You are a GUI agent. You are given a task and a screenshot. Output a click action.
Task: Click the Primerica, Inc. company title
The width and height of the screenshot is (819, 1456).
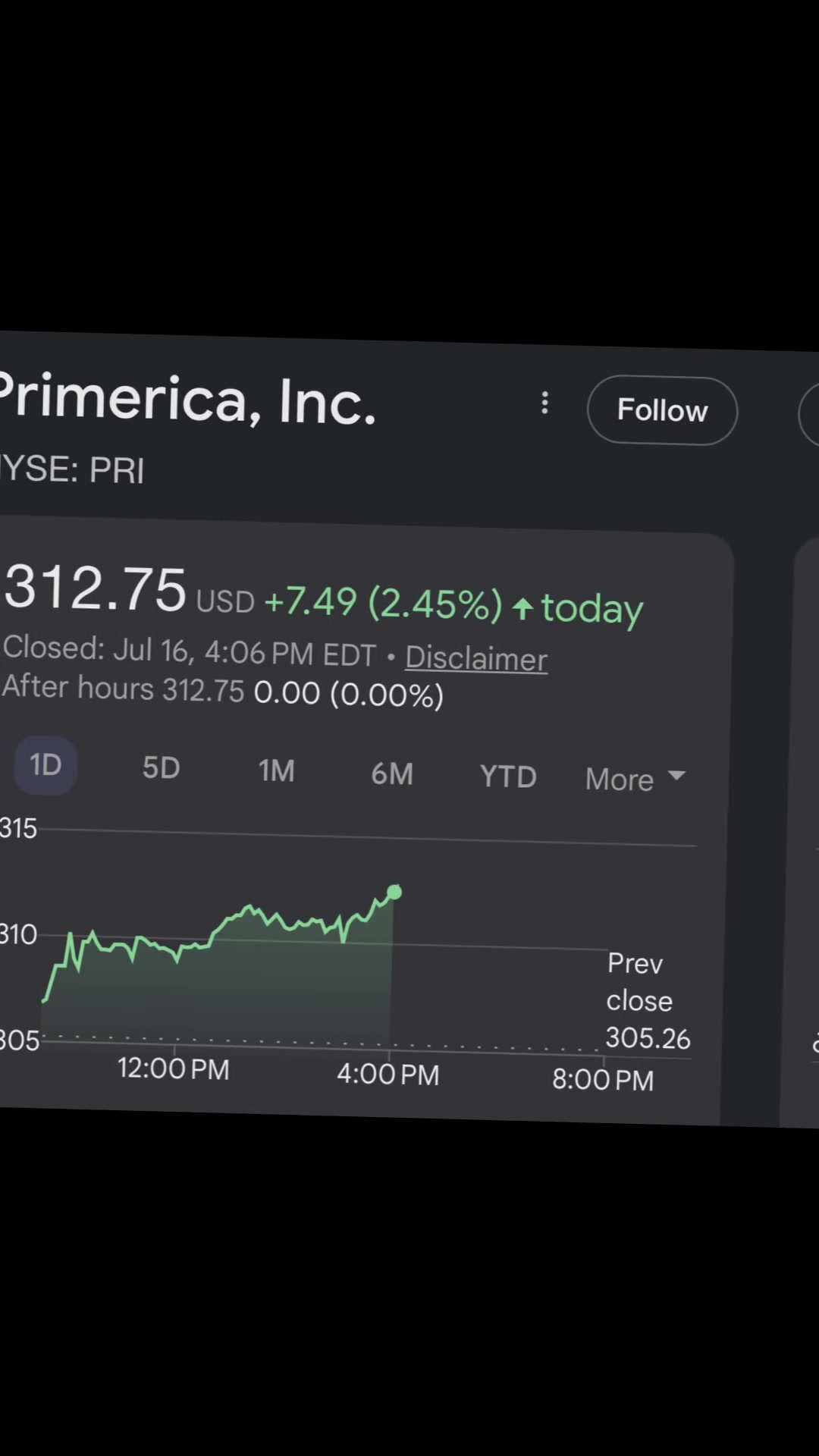pyautogui.click(x=187, y=399)
